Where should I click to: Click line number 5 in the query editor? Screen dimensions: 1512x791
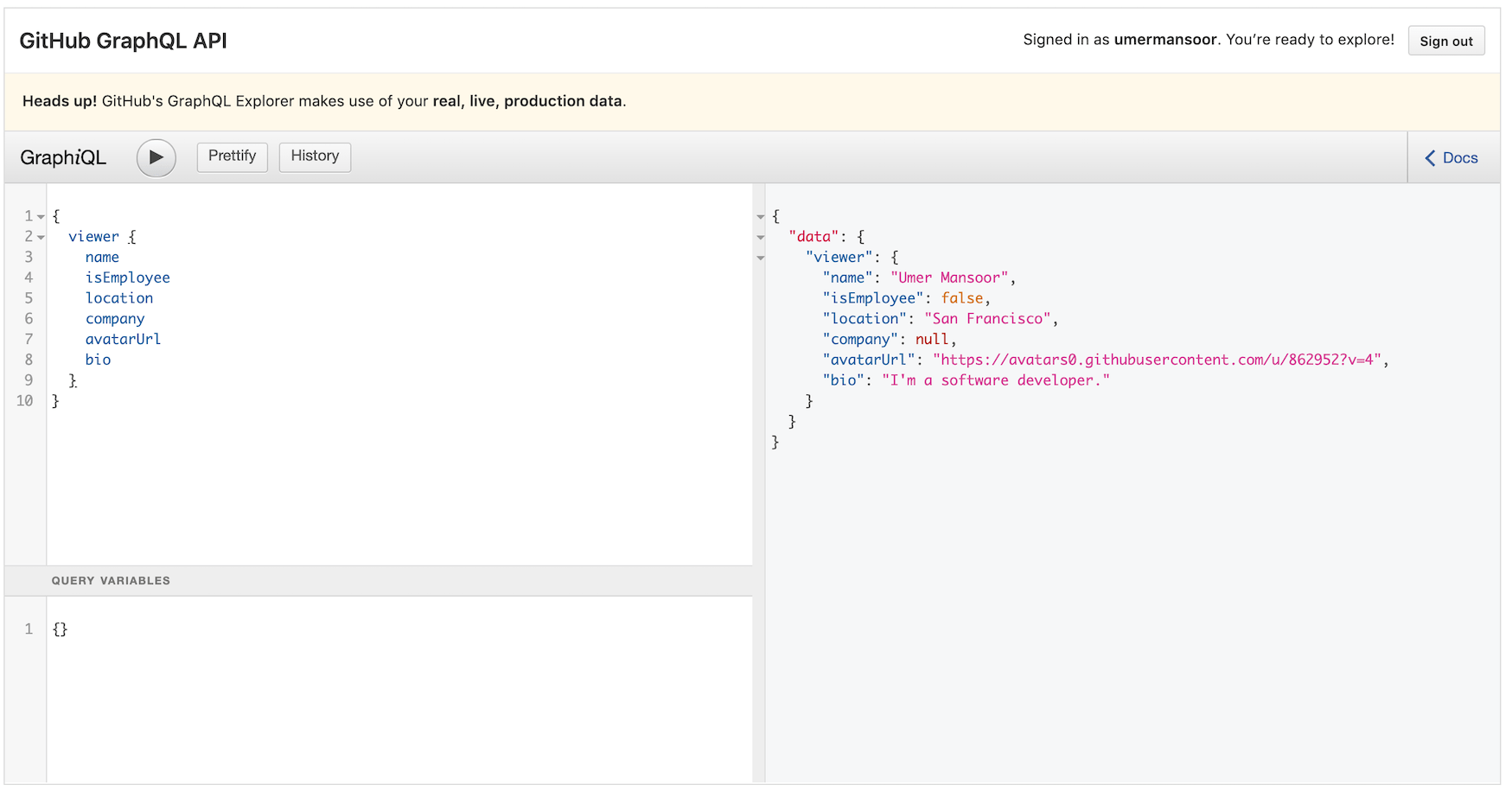(29, 297)
